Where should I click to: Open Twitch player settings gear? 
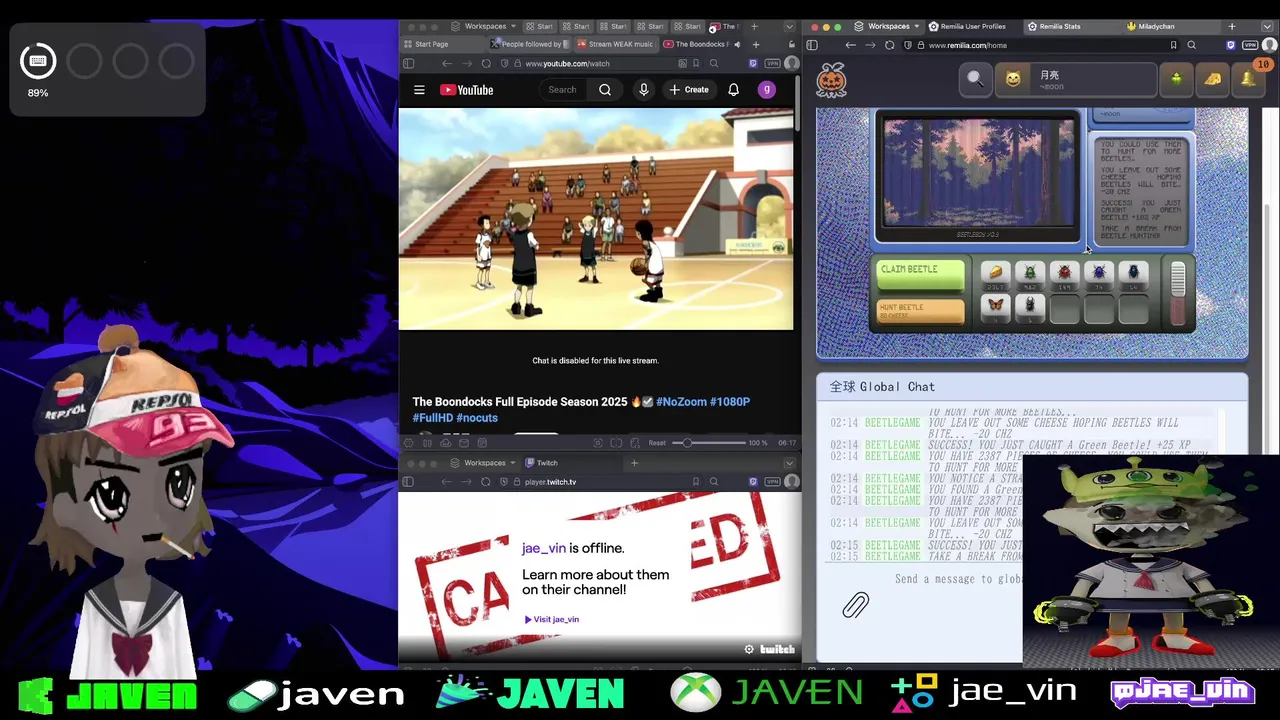[x=749, y=649]
